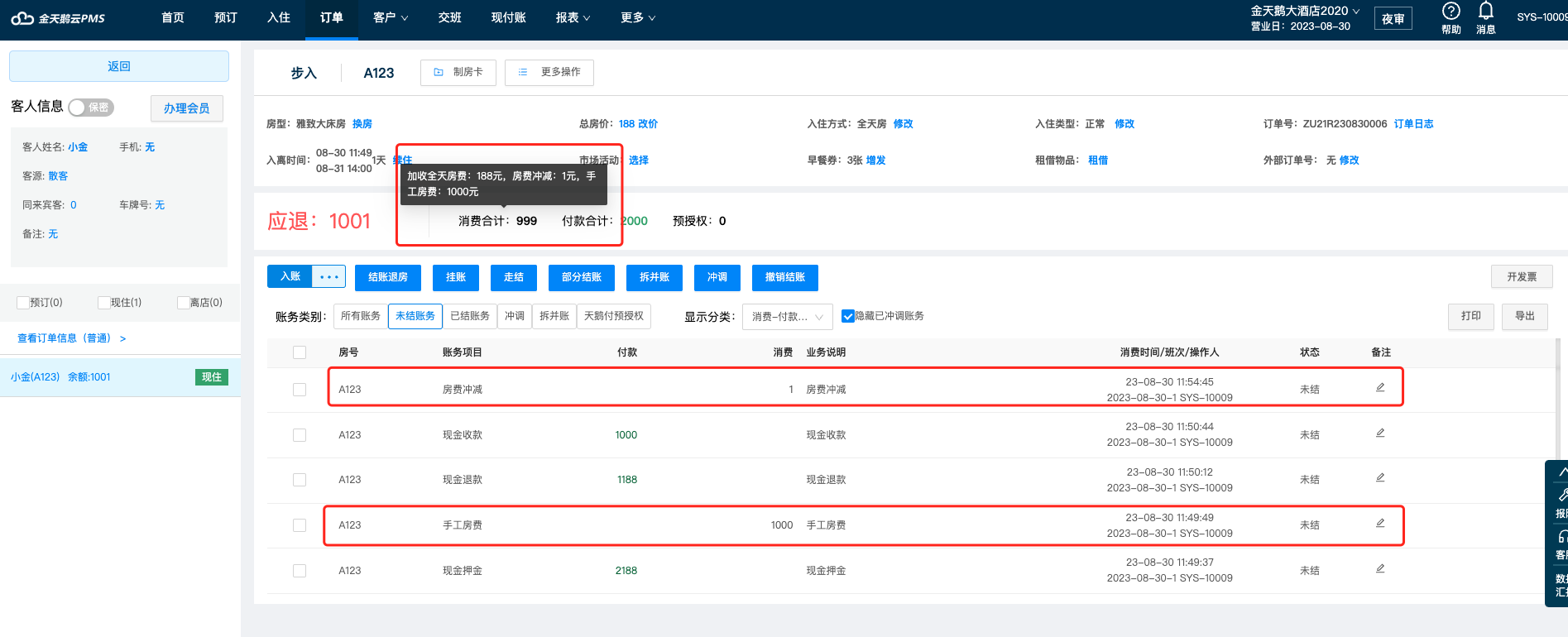Go to 首页 in top navigation
The image size is (1568, 637).
click(173, 17)
